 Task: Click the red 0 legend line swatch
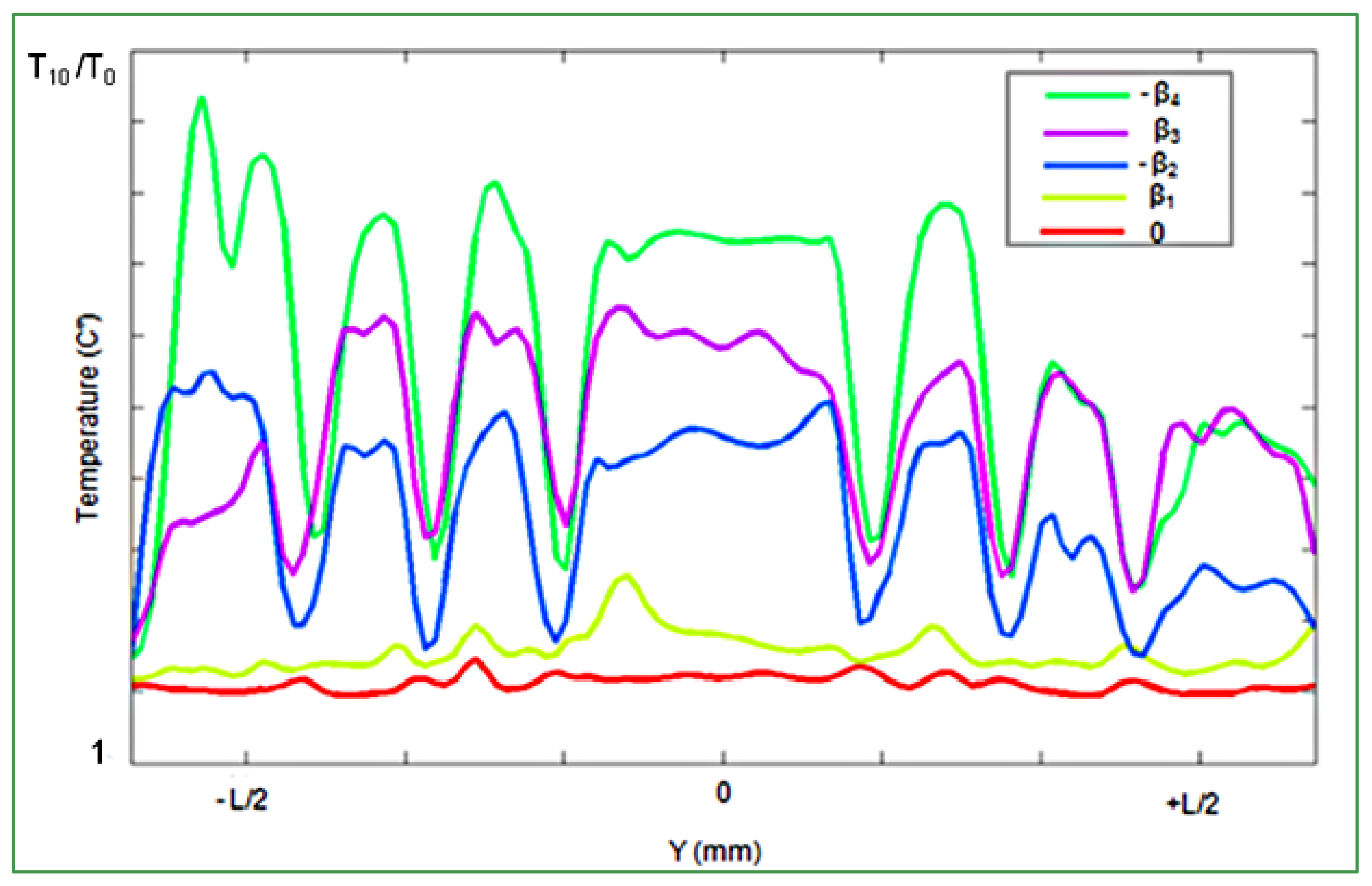[x=1082, y=232]
